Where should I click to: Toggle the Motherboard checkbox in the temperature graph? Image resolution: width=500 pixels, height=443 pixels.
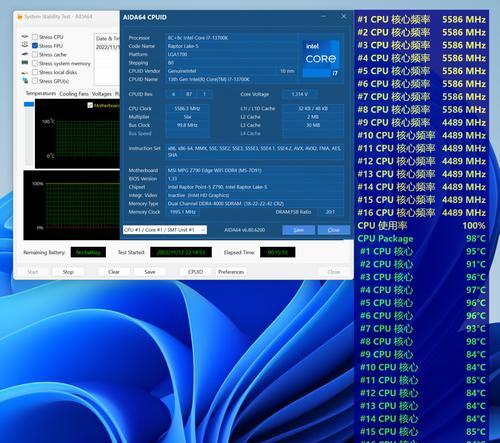[90, 105]
